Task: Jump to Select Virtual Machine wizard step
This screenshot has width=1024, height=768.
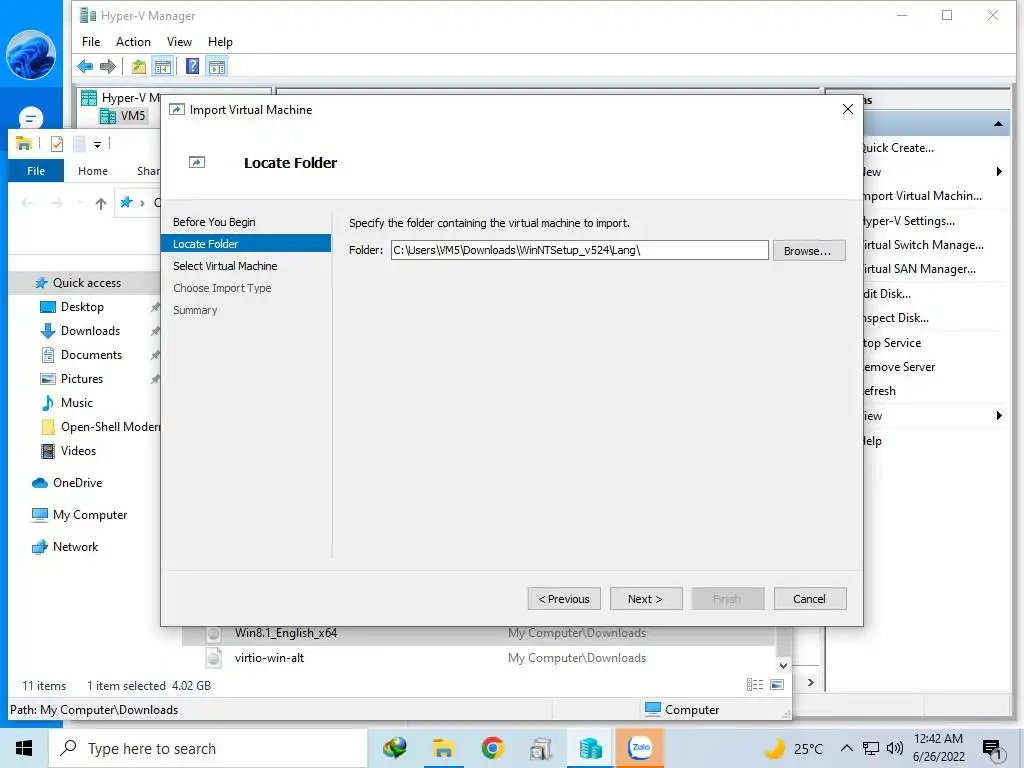Action: [x=225, y=266]
